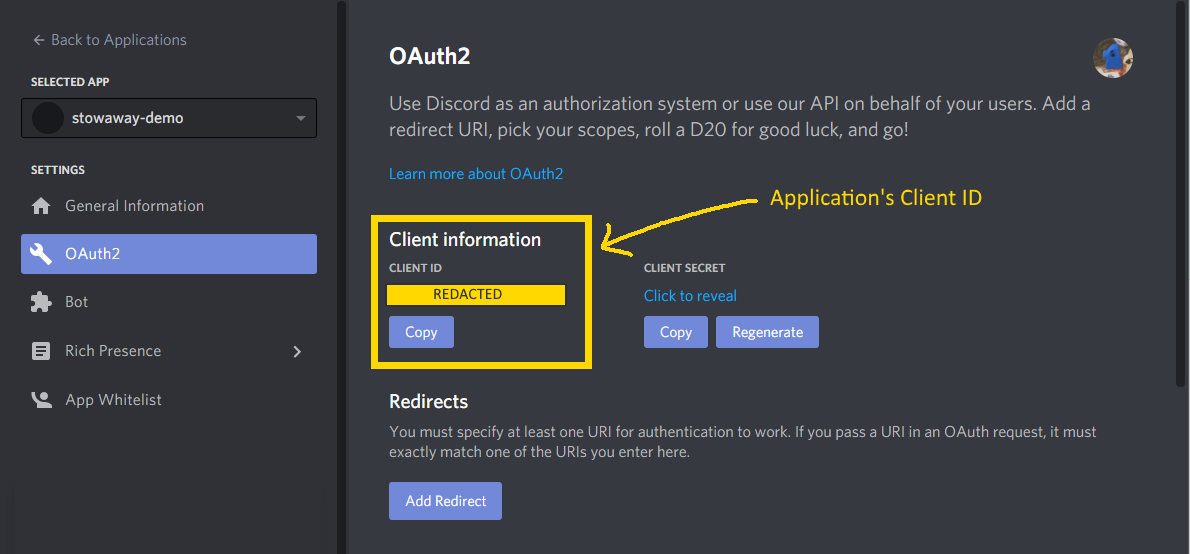1190x554 pixels.
Task: Regenerate the client secret
Action: click(x=767, y=332)
